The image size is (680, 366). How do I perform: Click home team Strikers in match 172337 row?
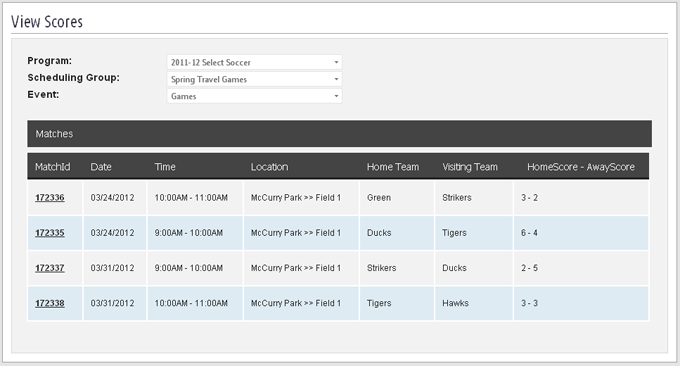[x=382, y=268]
